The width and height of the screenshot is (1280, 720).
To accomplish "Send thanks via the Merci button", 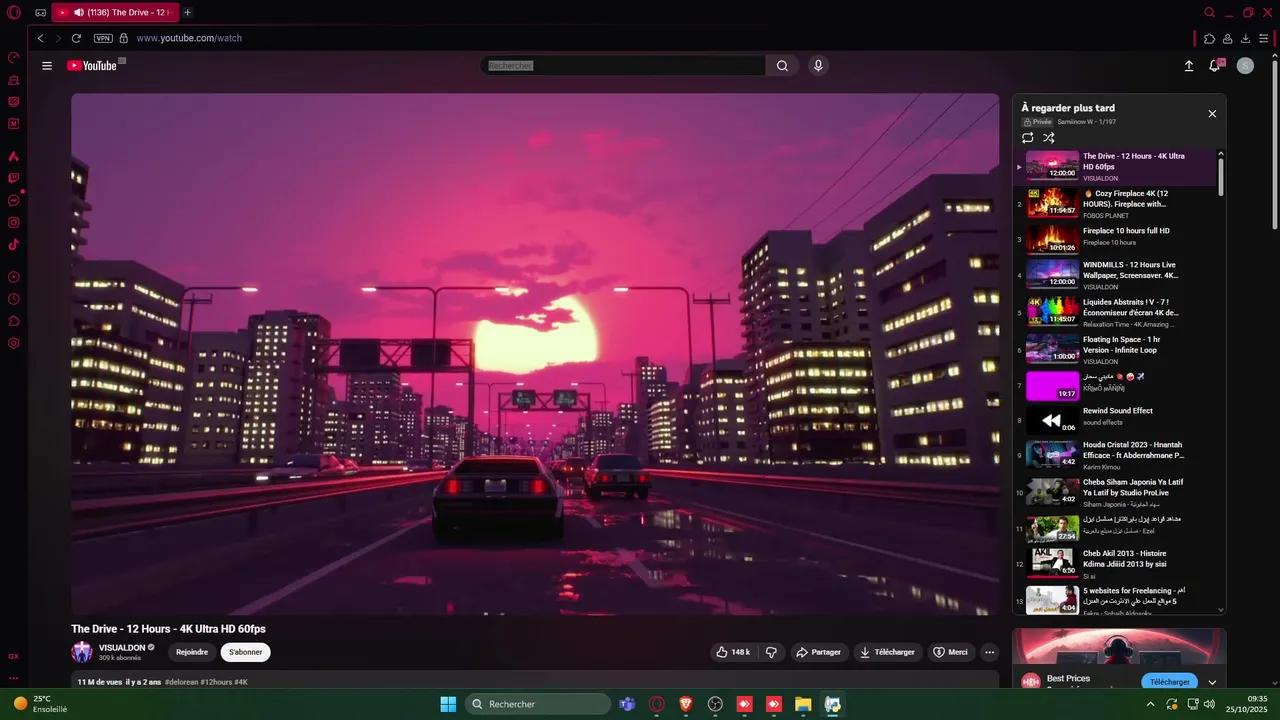I will point(950,652).
